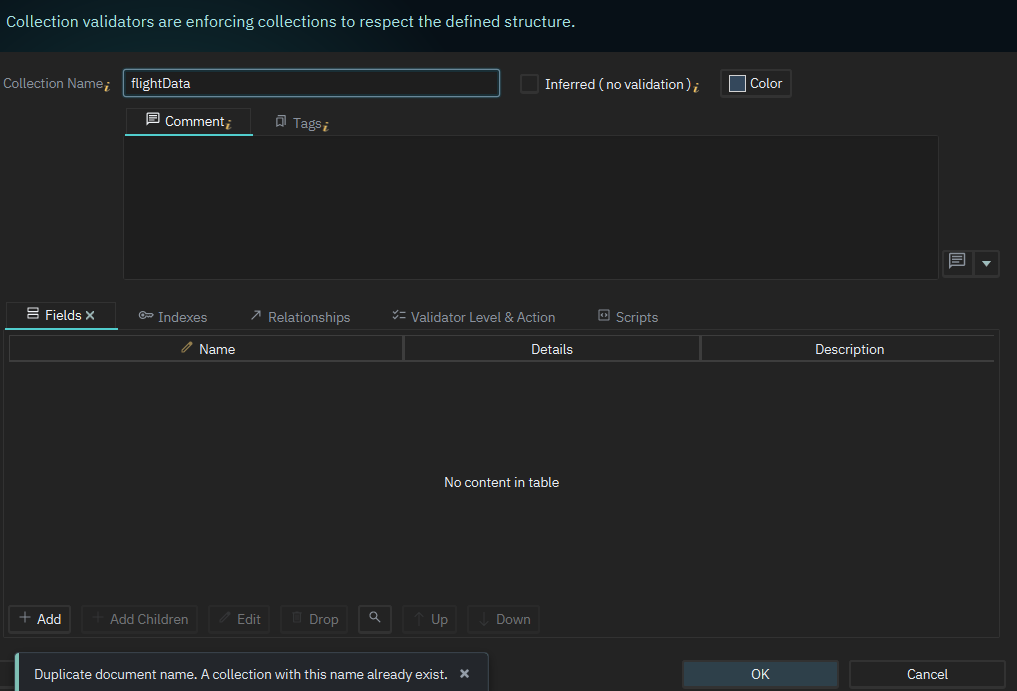Screen dimensions: 1017x691
Task: Click the Details column header
Action: point(552,349)
